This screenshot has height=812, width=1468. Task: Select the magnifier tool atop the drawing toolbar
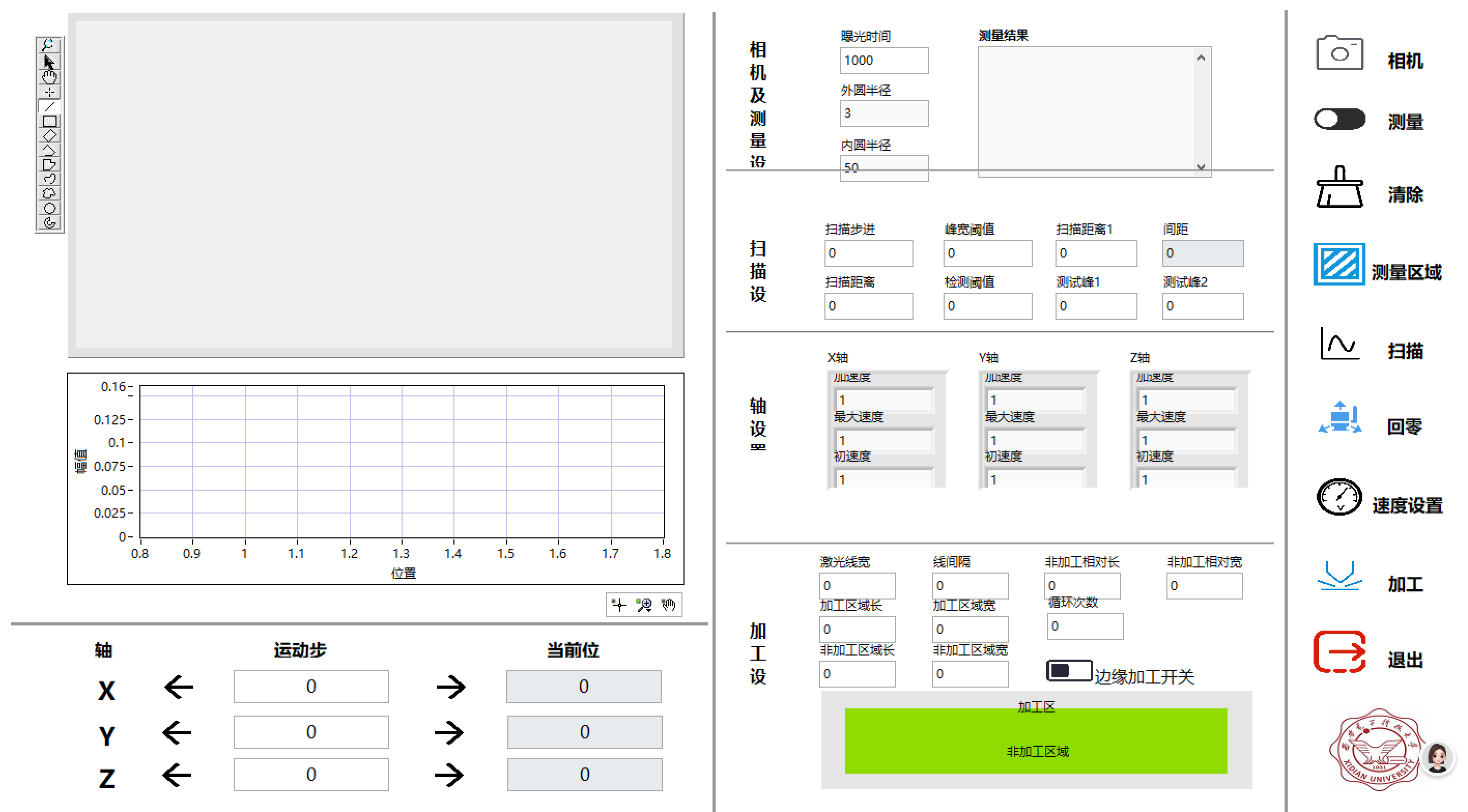click(48, 45)
